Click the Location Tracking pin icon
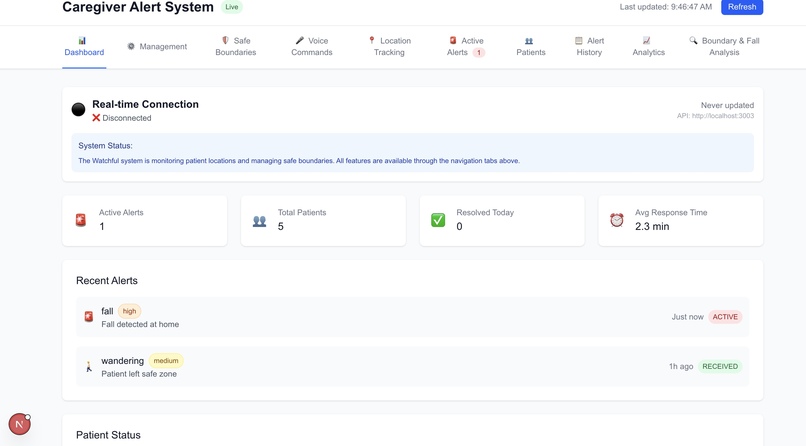 tap(372, 40)
